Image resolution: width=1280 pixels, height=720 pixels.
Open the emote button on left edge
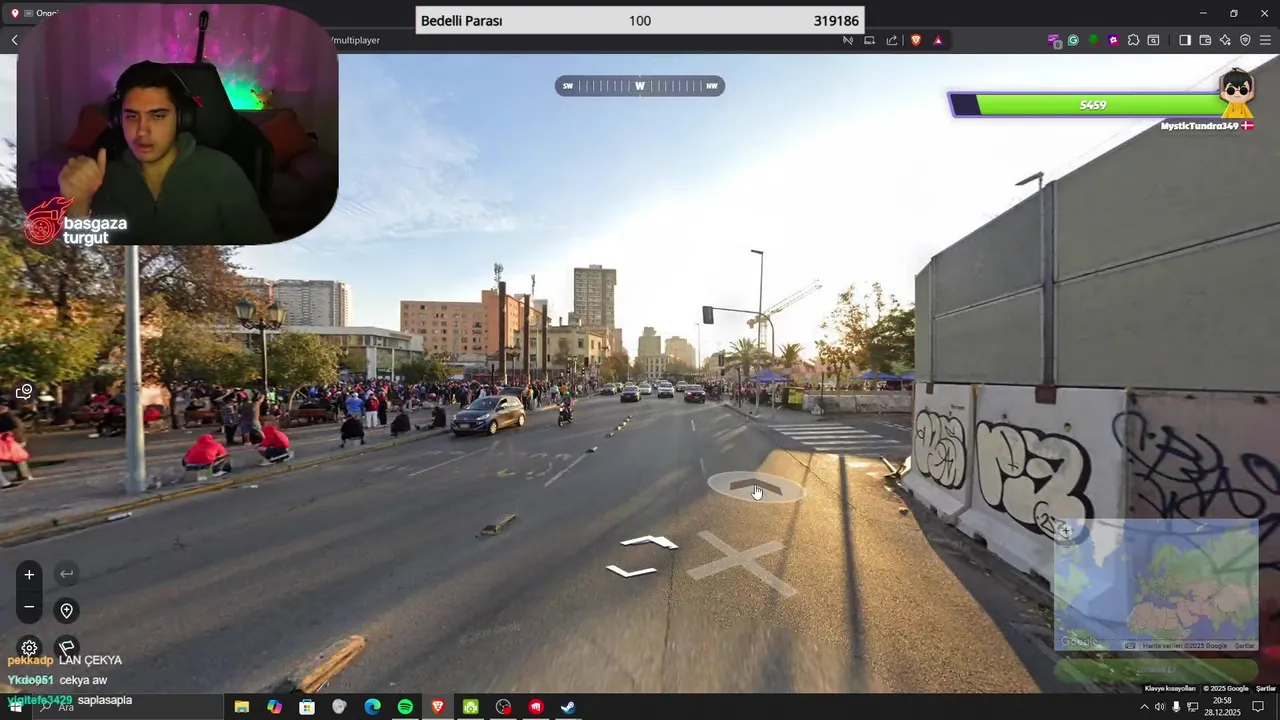pyautogui.click(x=24, y=392)
